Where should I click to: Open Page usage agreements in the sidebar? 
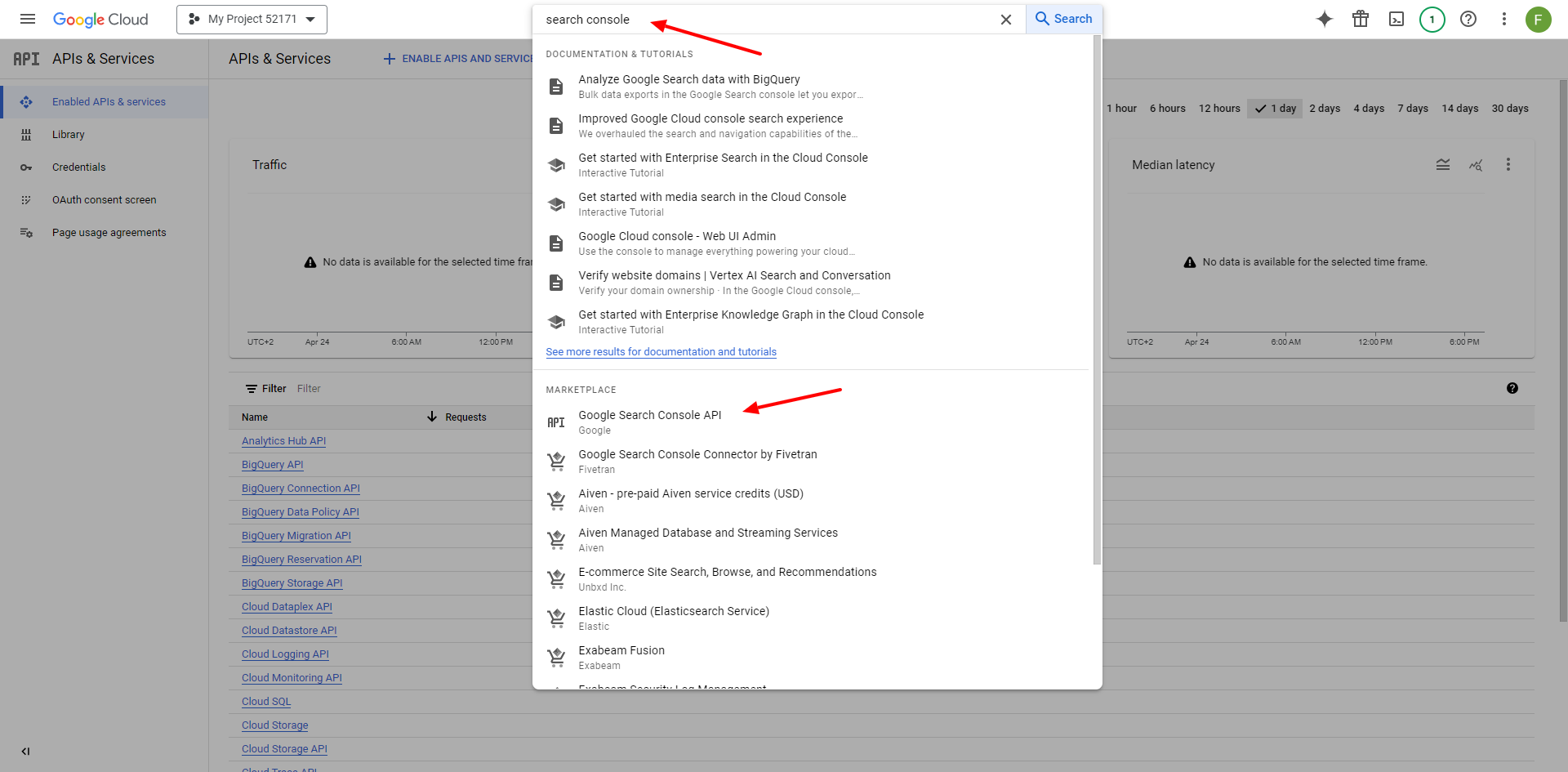(105, 233)
